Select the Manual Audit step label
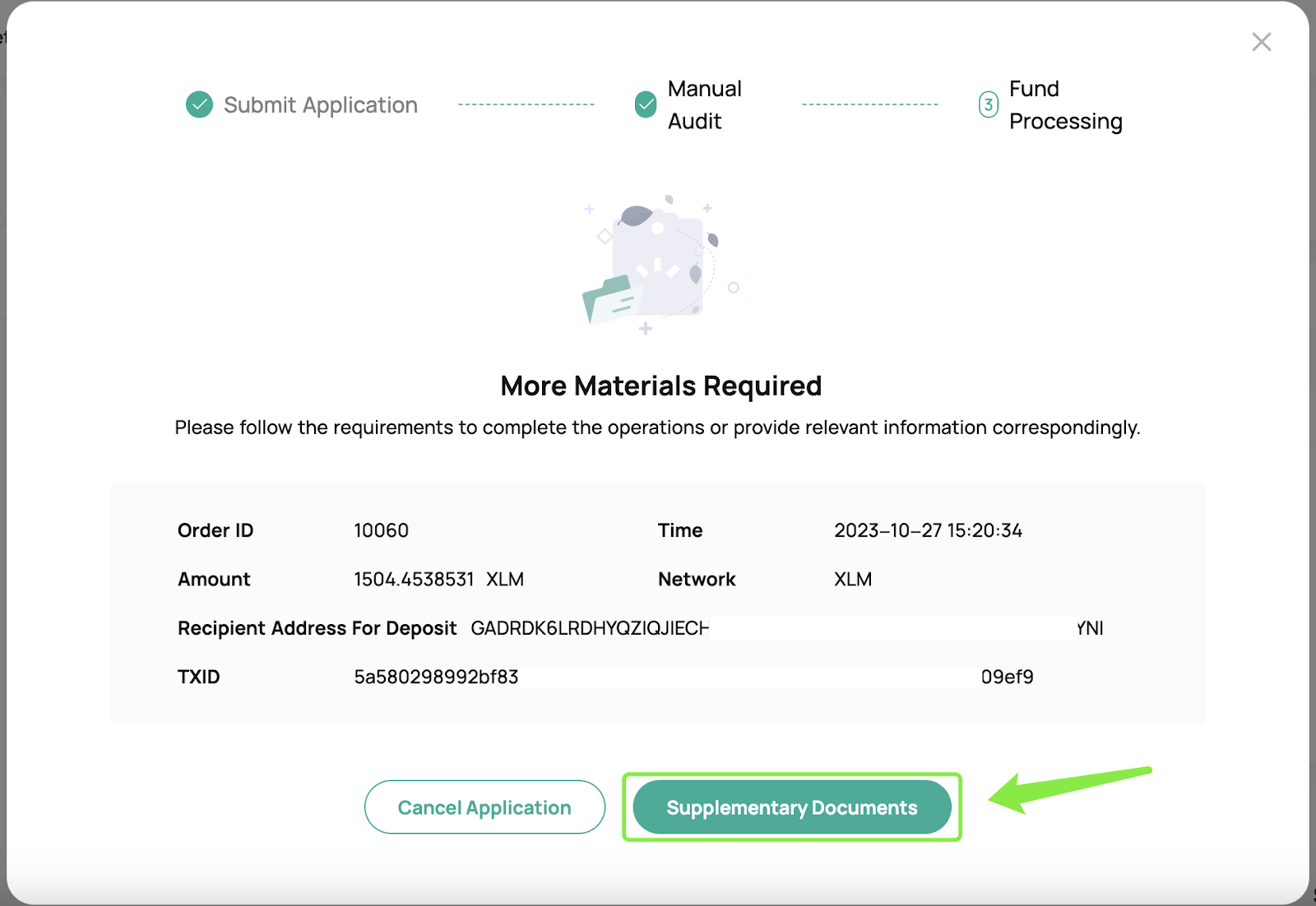Image resolution: width=1316 pixels, height=906 pixels. (704, 104)
